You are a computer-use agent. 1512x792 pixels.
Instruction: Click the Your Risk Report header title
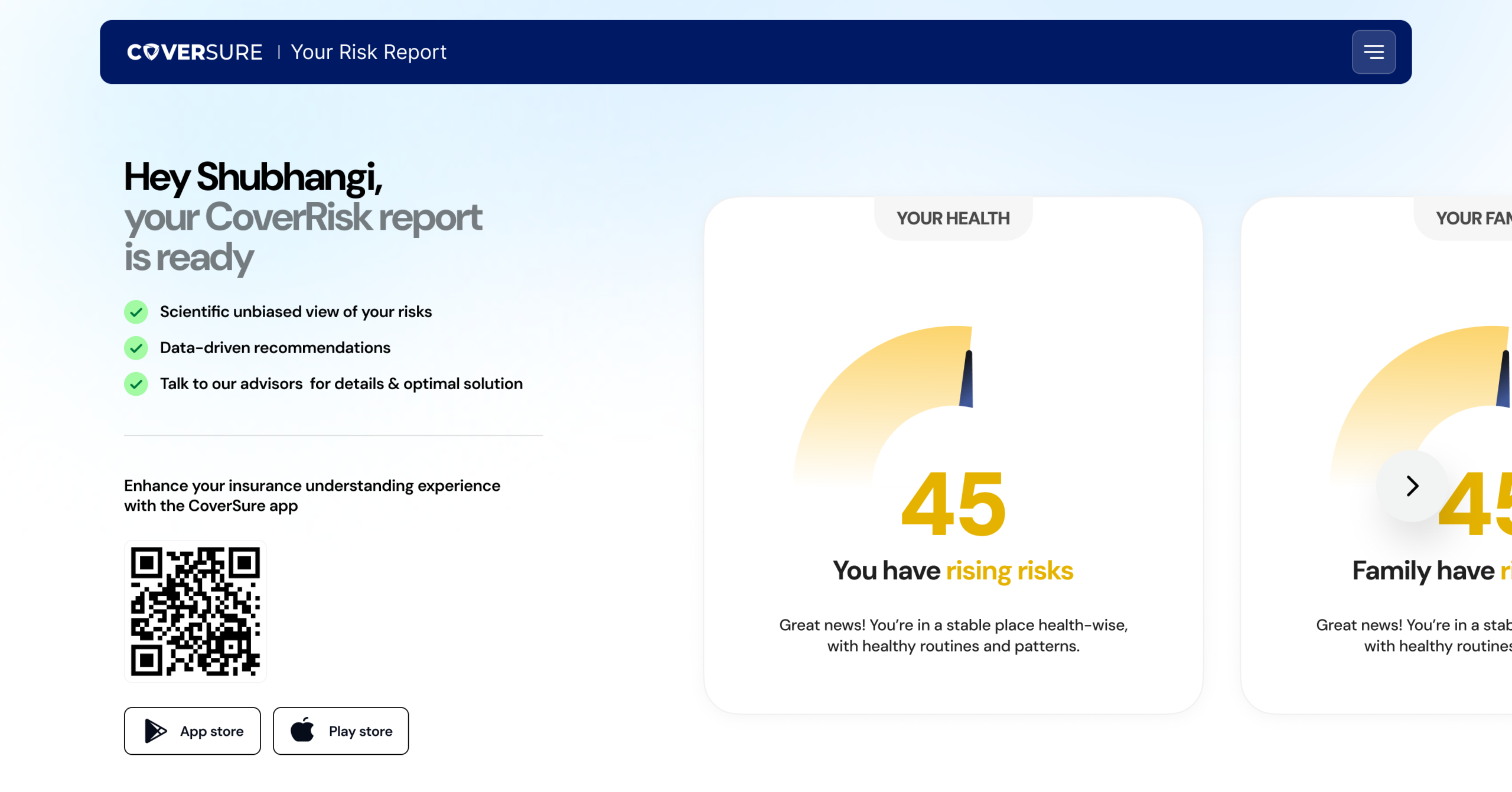pyautogui.click(x=369, y=52)
